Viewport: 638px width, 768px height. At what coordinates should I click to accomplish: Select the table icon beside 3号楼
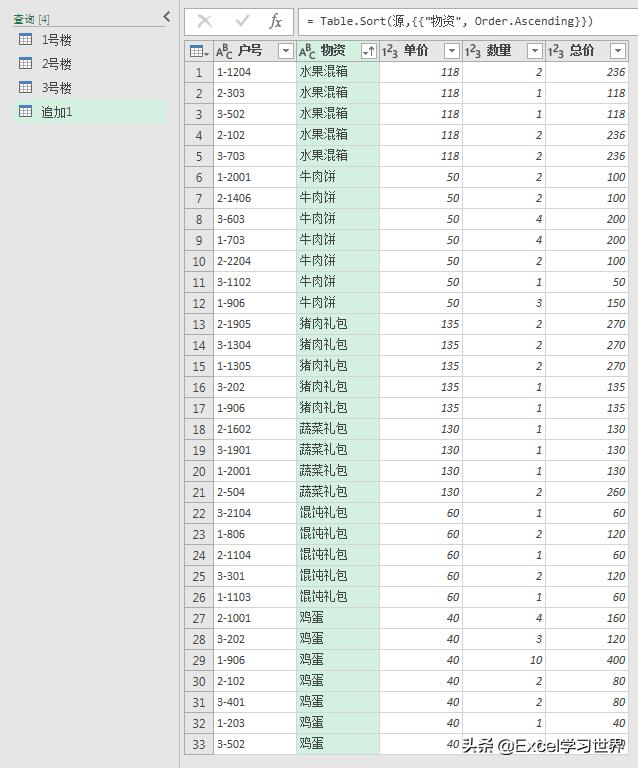[25, 87]
